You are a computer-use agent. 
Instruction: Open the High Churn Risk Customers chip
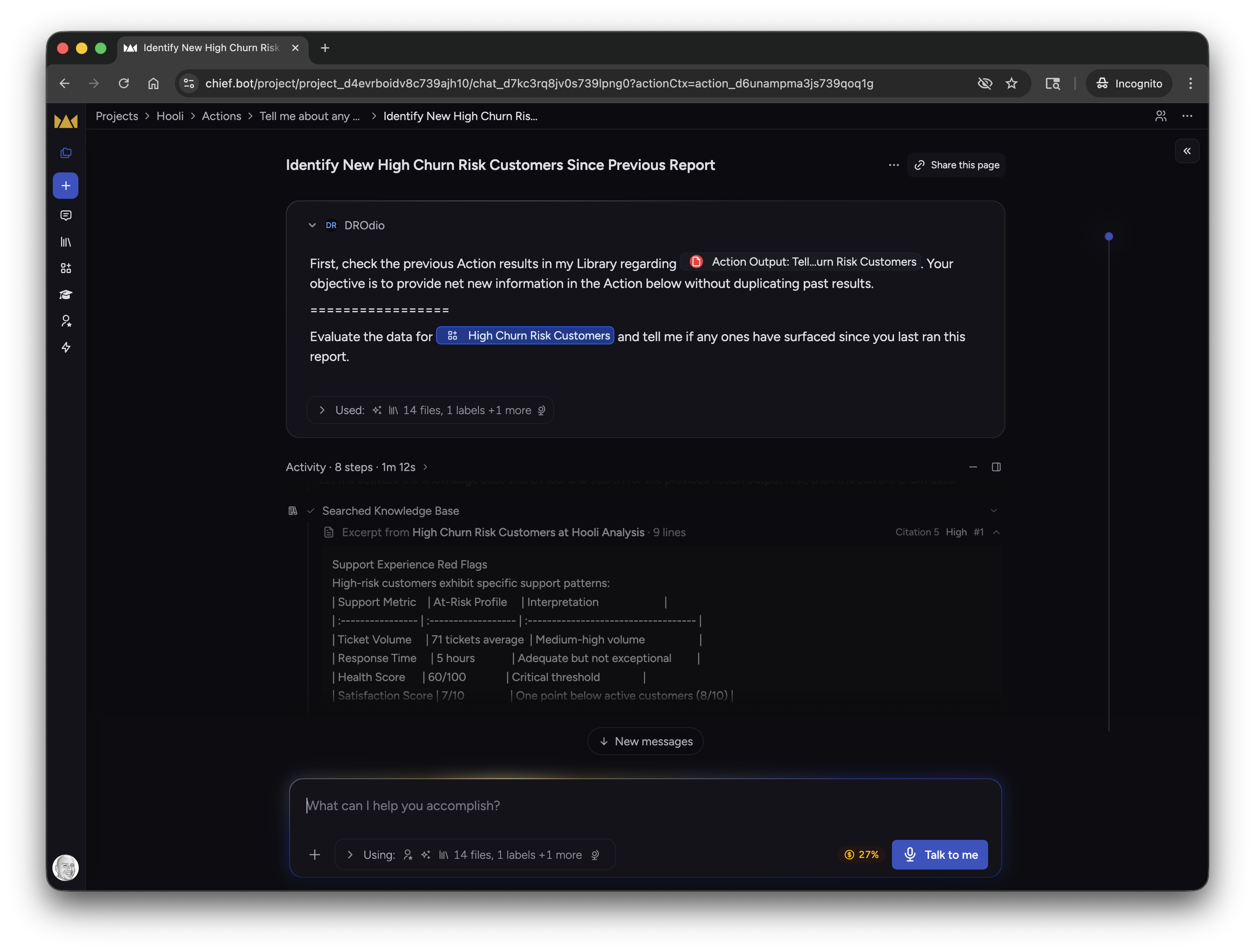[525, 335]
